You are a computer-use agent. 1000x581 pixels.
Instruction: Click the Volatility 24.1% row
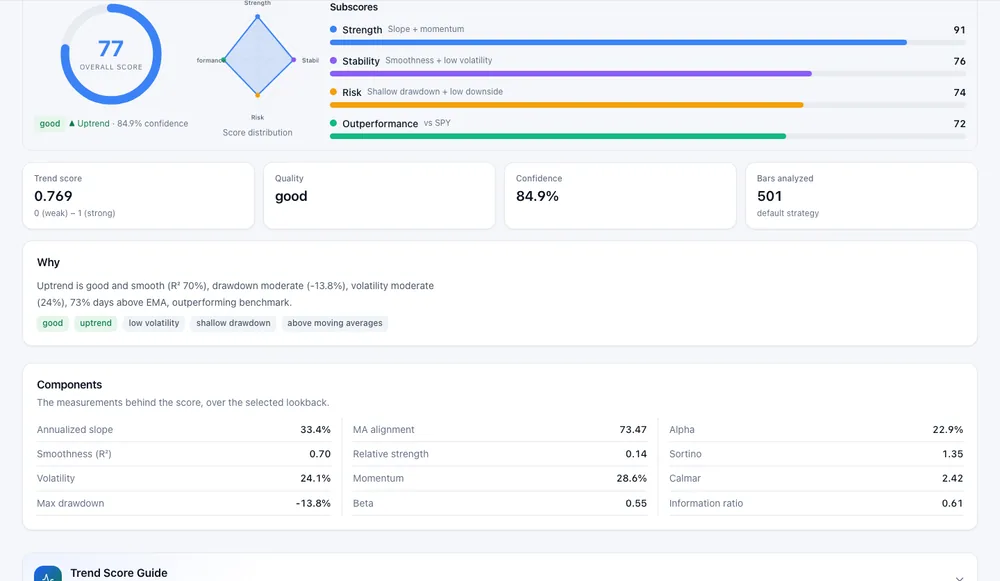184,478
